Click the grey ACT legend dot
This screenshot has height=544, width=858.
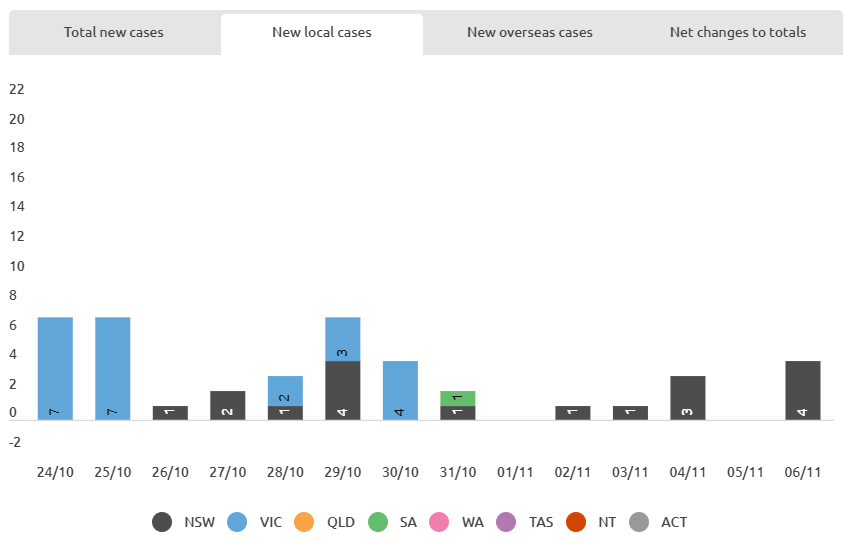[638, 522]
